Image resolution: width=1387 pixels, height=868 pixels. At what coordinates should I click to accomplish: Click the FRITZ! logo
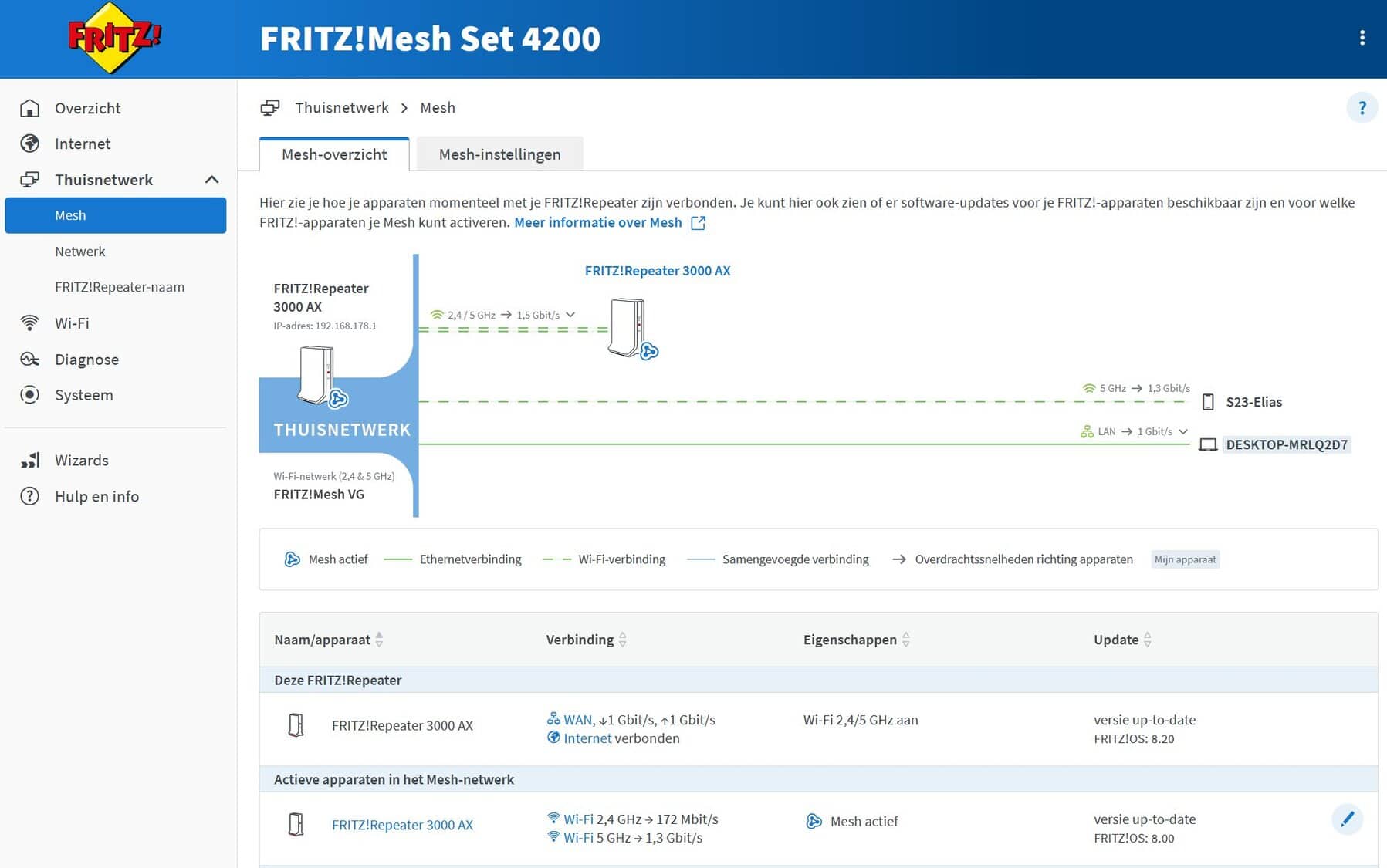(x=114, y=38)
